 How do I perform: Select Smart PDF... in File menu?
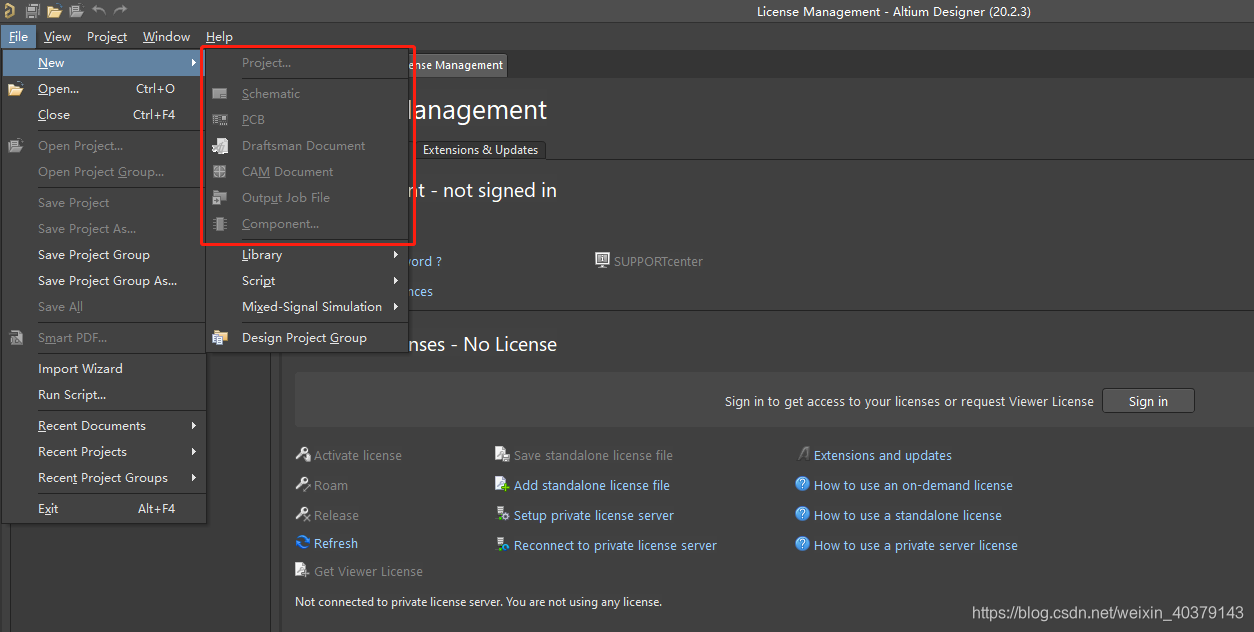104,338
